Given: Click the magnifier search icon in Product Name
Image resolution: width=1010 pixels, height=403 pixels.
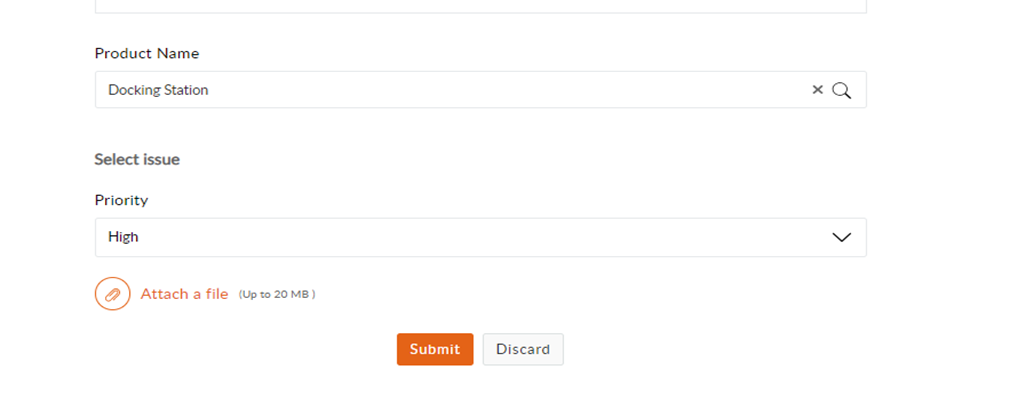Looking at the screenshot, I should (842, 90).
